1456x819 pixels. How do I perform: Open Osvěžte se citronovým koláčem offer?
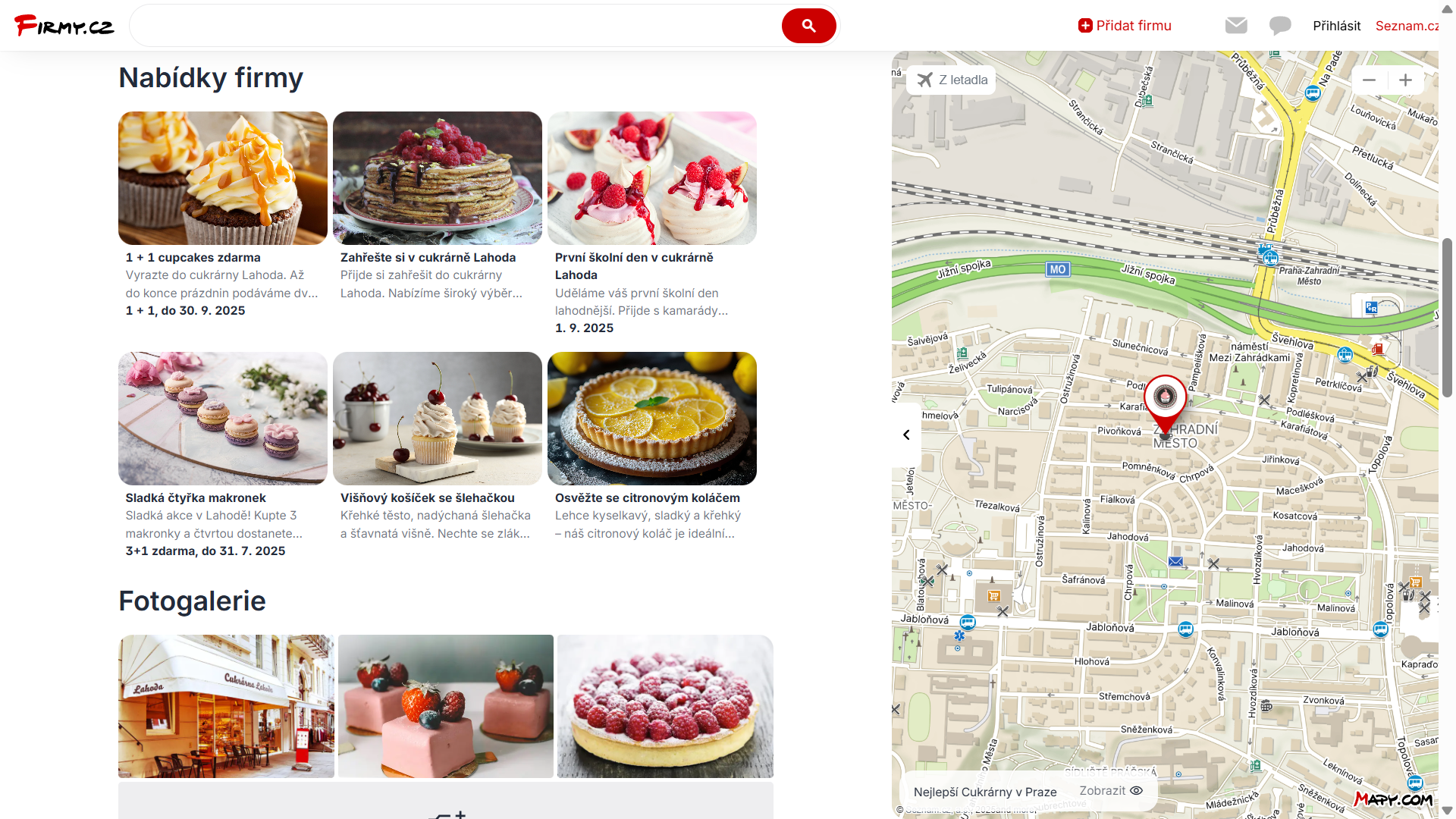click(x=652, y=447)
